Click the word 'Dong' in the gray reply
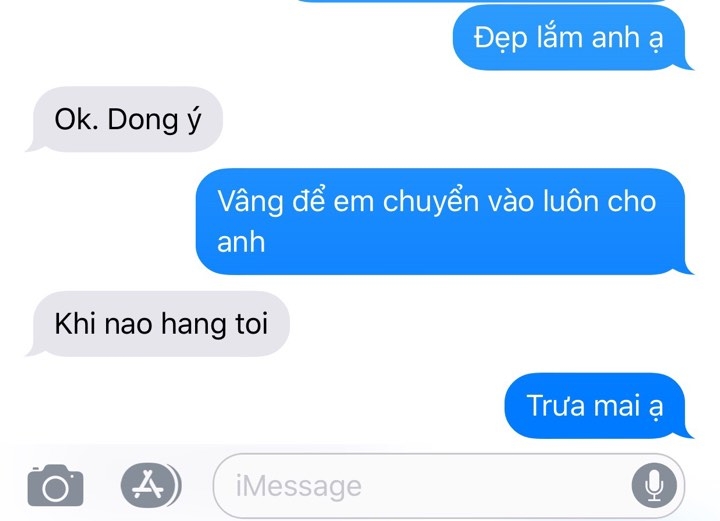This screenshot has height=521, width=720. pyautogui.click(x=143, y=120)
